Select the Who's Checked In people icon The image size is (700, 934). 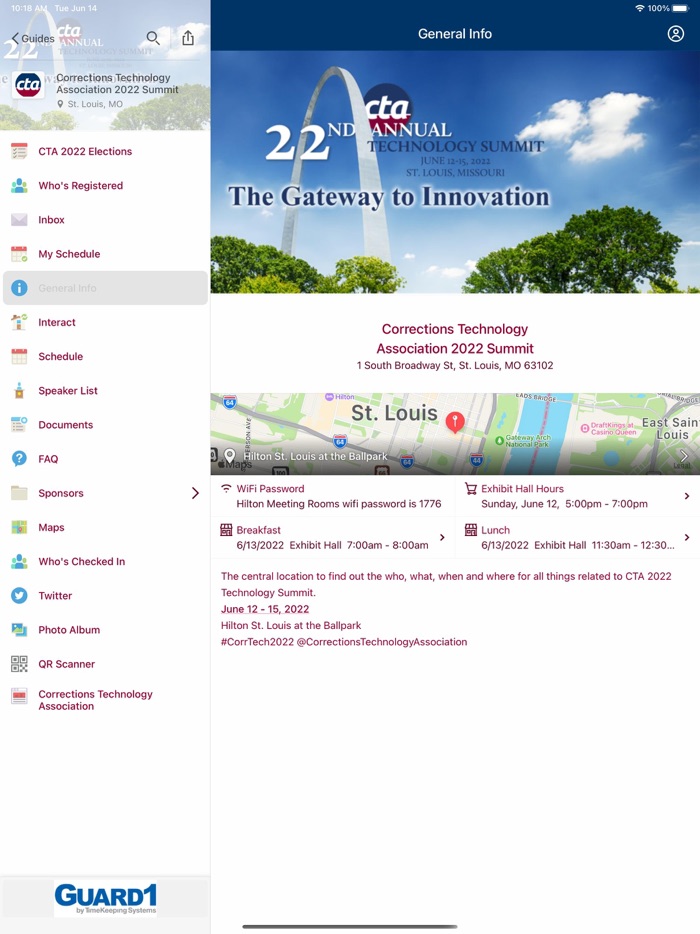click(19, 561)
